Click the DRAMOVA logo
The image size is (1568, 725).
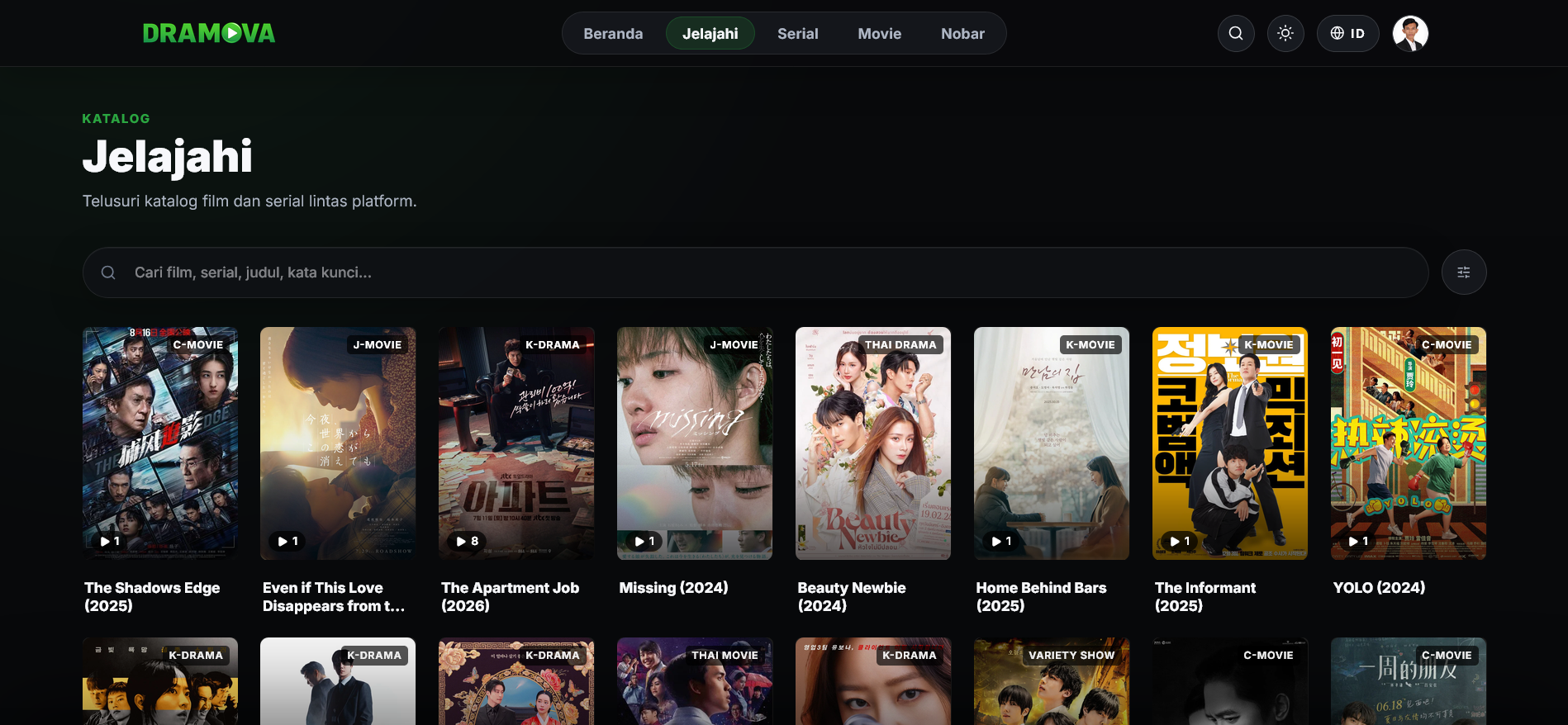(x=209, y=33)
